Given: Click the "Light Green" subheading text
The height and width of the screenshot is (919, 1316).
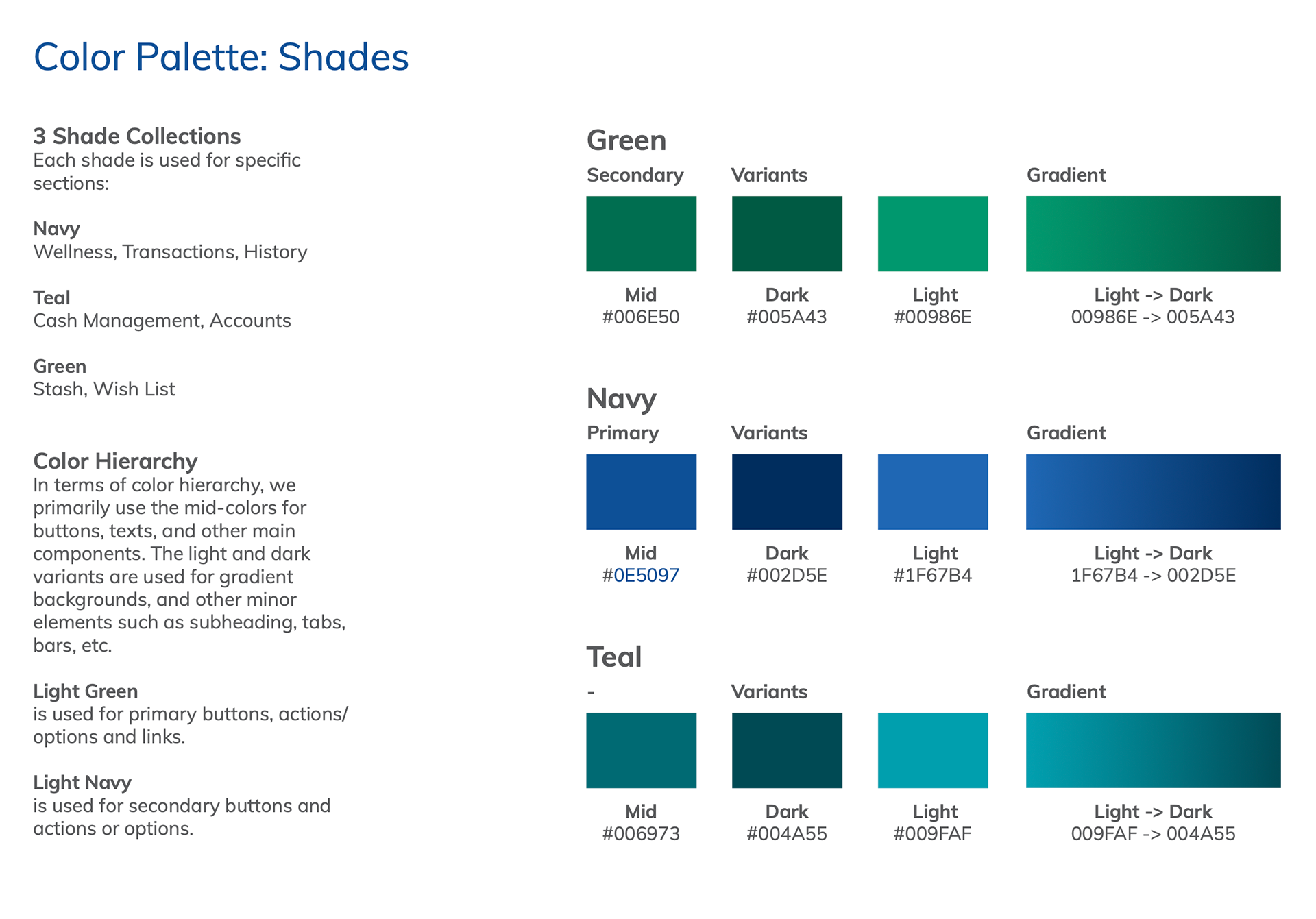Looking at the screenshot, I should [86, 691].
